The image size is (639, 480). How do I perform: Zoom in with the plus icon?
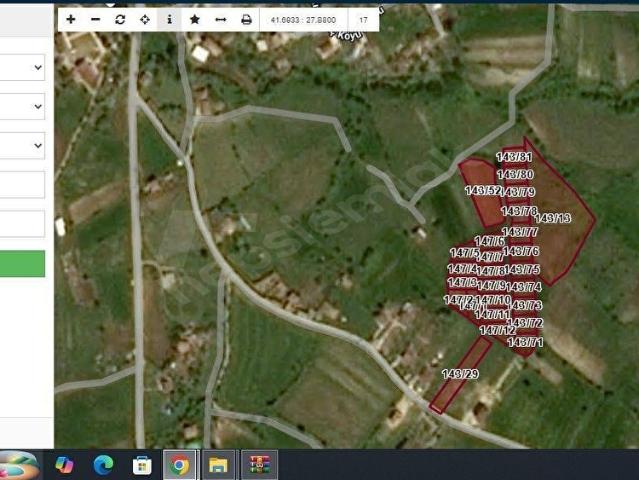pos(71,19)
